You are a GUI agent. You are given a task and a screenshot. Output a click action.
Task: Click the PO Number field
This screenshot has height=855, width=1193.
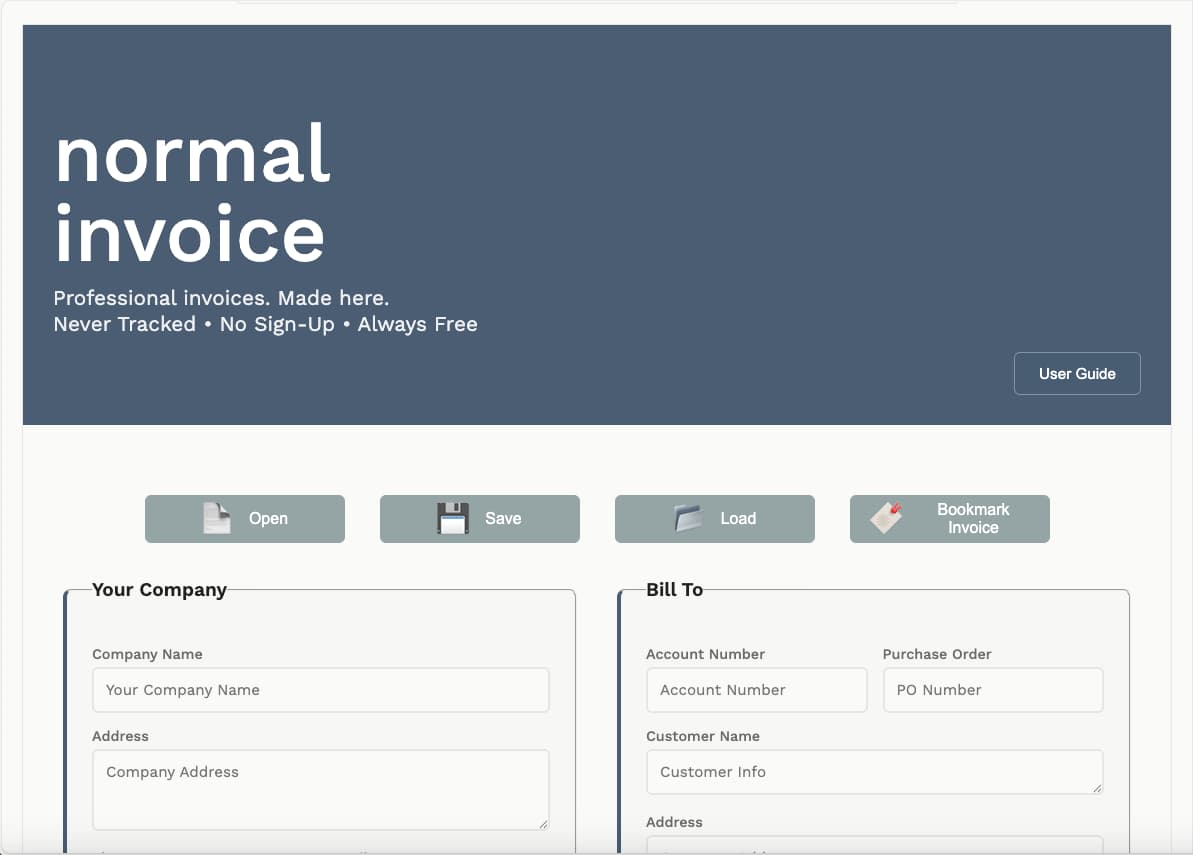point(992,690)
